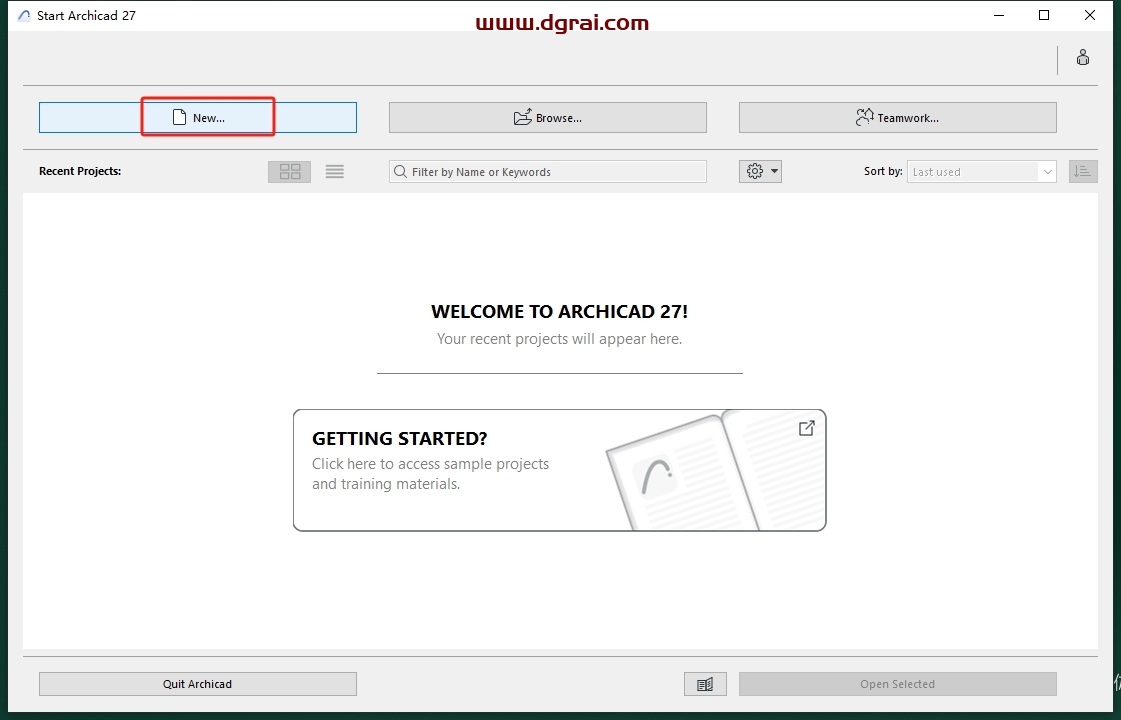Click the user account icon
The width and height of the screenshot is (1121, 720).
click(x=1082, y=58)
